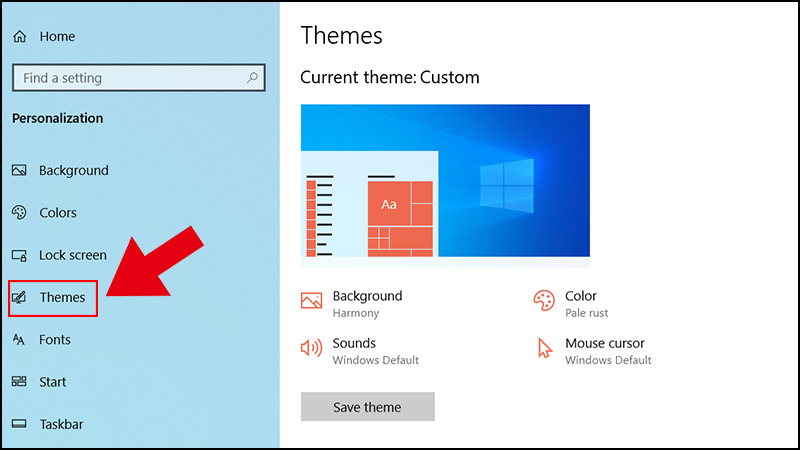
Task: Click the Personalization heading text
Action: 58,118
